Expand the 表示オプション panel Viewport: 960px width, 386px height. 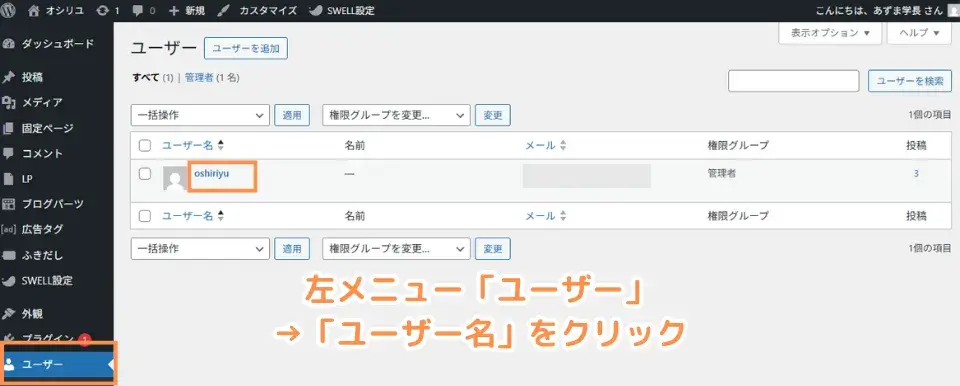coord(830,33)
